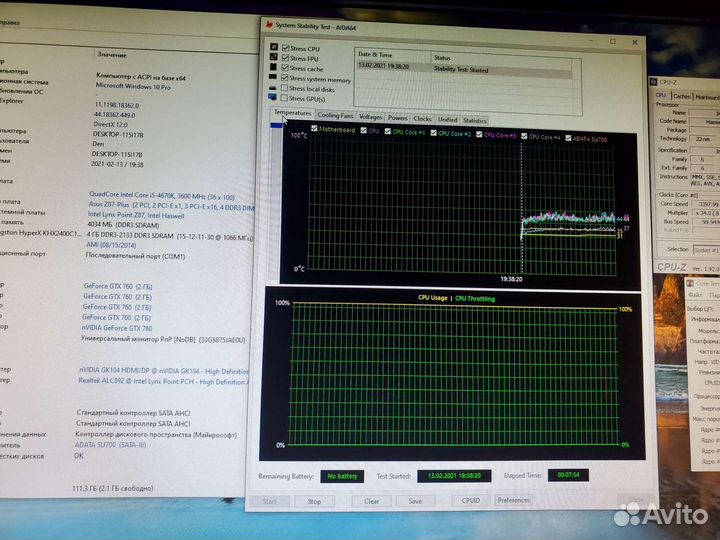Enable Stress local disks checkbox
The width and height of the screenshot is (720, 540).
click(x=284, y=88)
